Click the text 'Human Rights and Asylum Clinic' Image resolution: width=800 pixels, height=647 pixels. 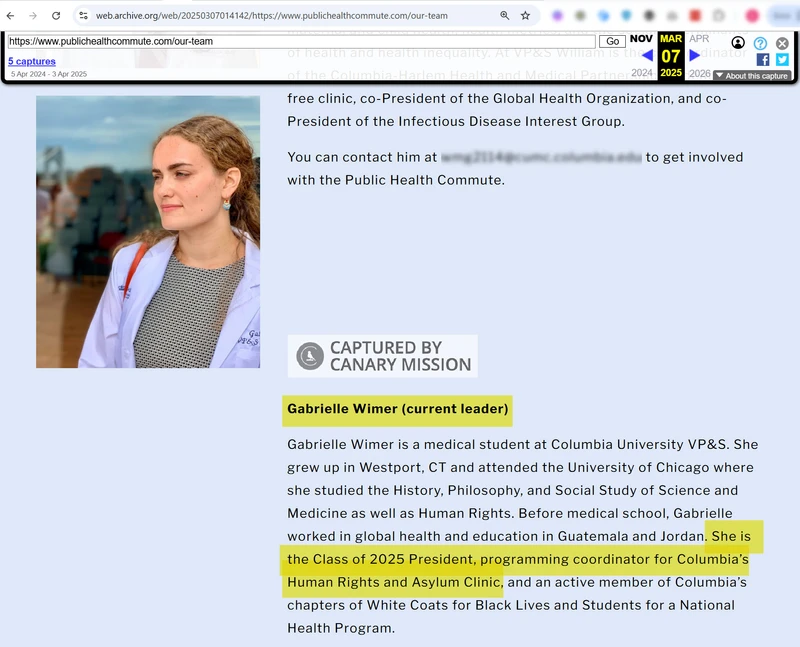(393, 582)
